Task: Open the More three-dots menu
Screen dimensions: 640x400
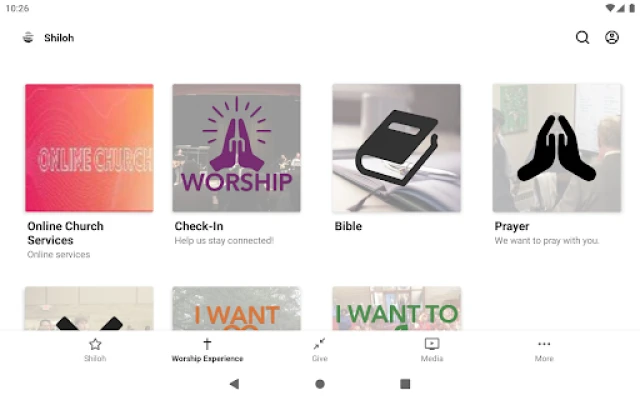Action: 544,344
